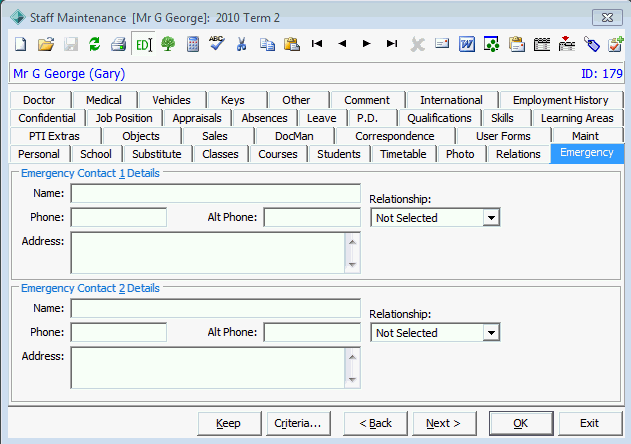Expand Contact 2 Relationship dropdown
This screenshot has width=631, height=444.
pyautogui.click(x=491, y=333)
